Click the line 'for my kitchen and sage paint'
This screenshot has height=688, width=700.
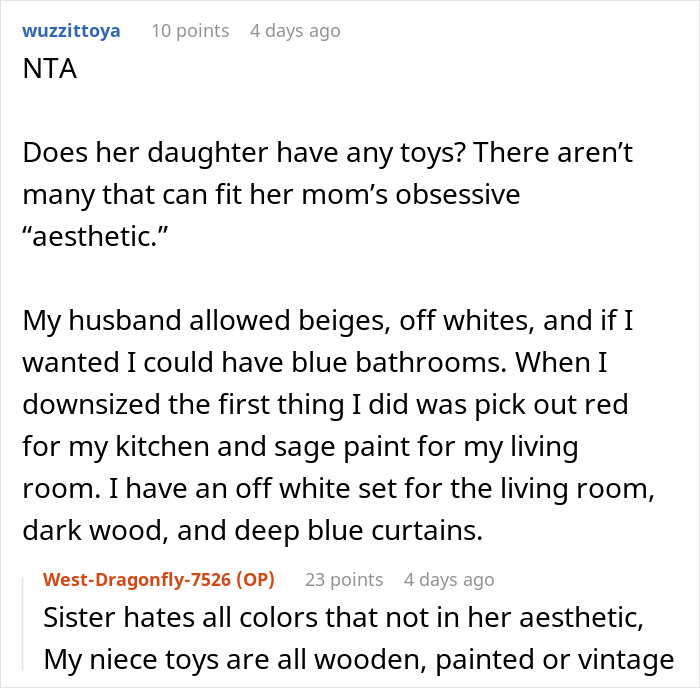point(299,445)
